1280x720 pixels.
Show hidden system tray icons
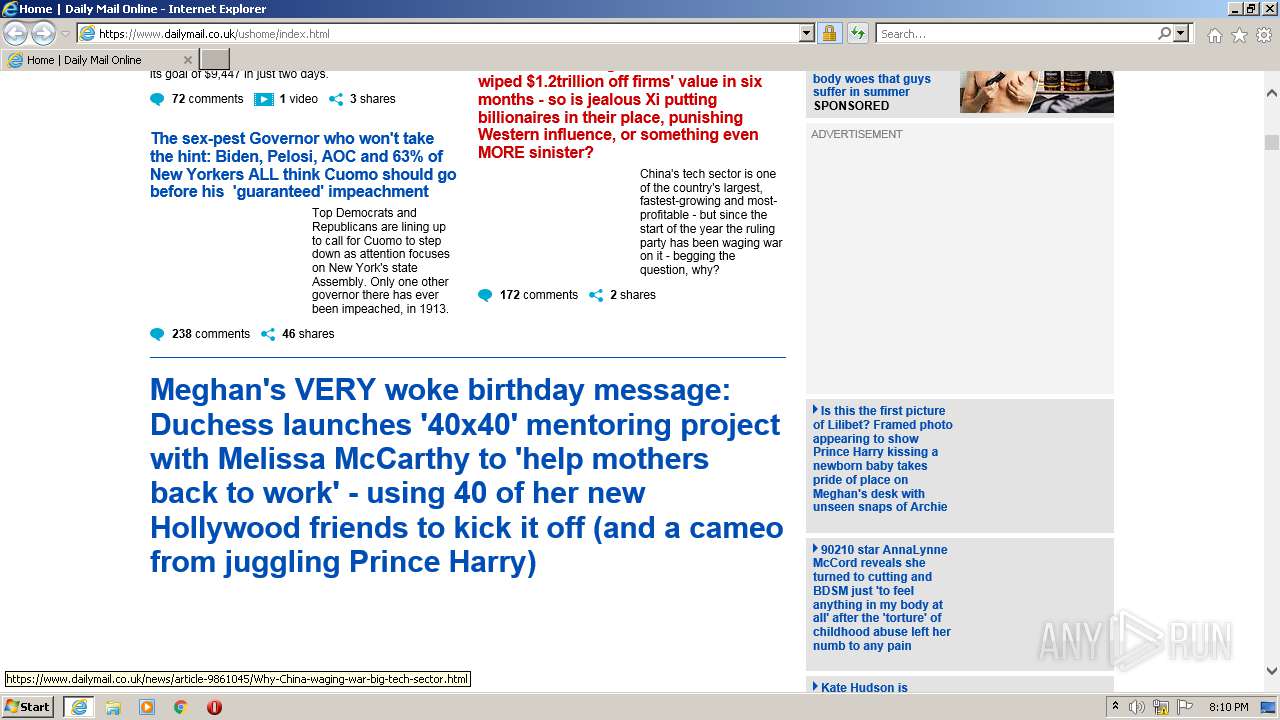coord(1116,707)
